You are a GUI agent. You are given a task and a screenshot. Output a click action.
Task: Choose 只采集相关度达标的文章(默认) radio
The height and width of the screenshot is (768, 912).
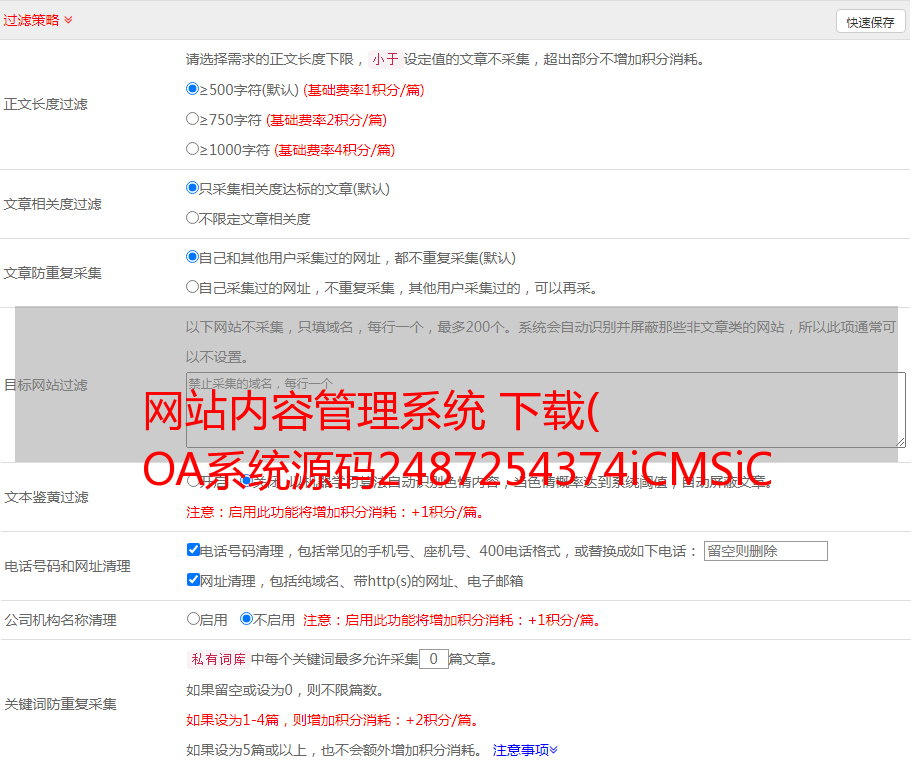pos(192,187)
